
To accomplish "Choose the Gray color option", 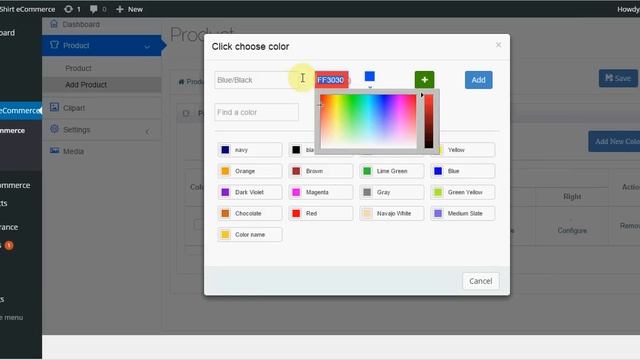I will [x=391, y=192].
